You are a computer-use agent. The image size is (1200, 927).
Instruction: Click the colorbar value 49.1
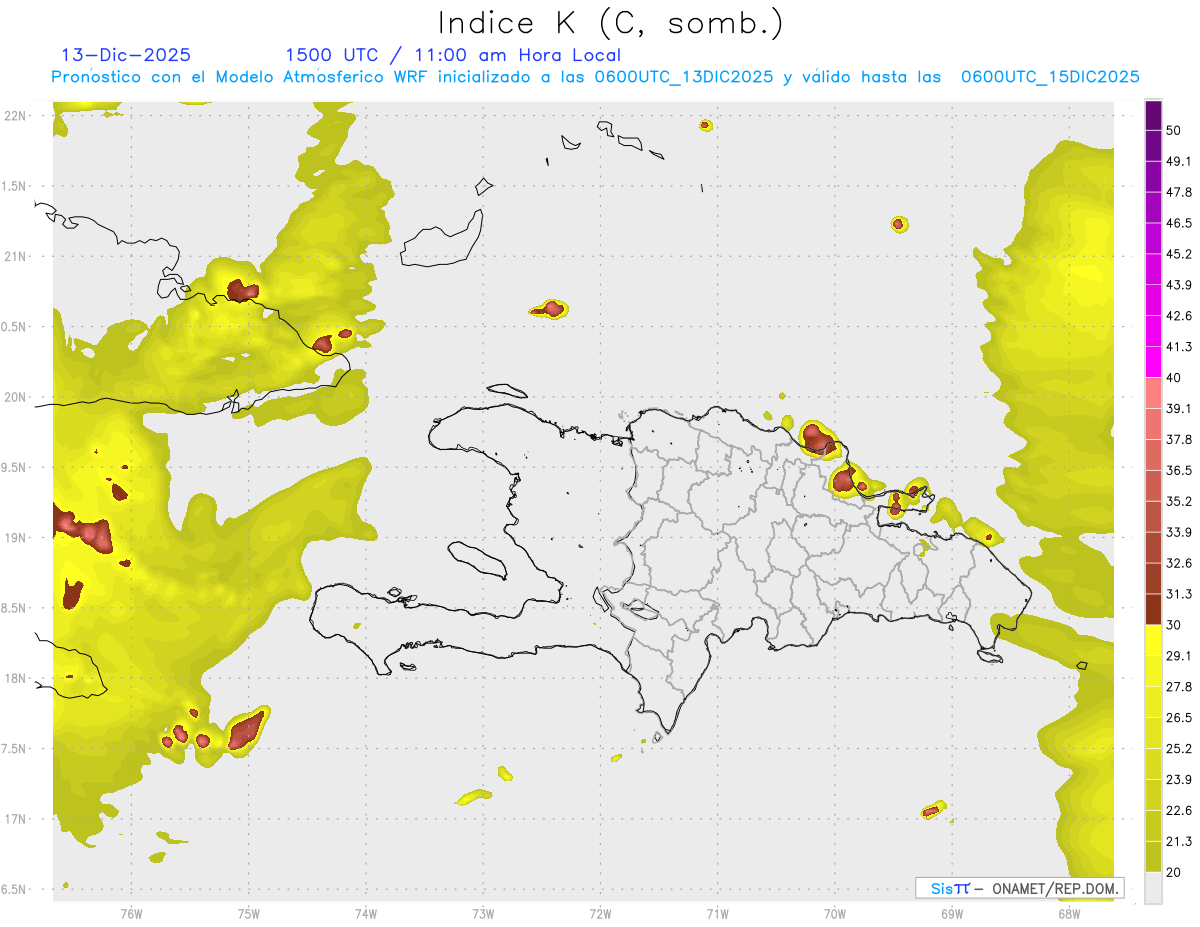1178,160
